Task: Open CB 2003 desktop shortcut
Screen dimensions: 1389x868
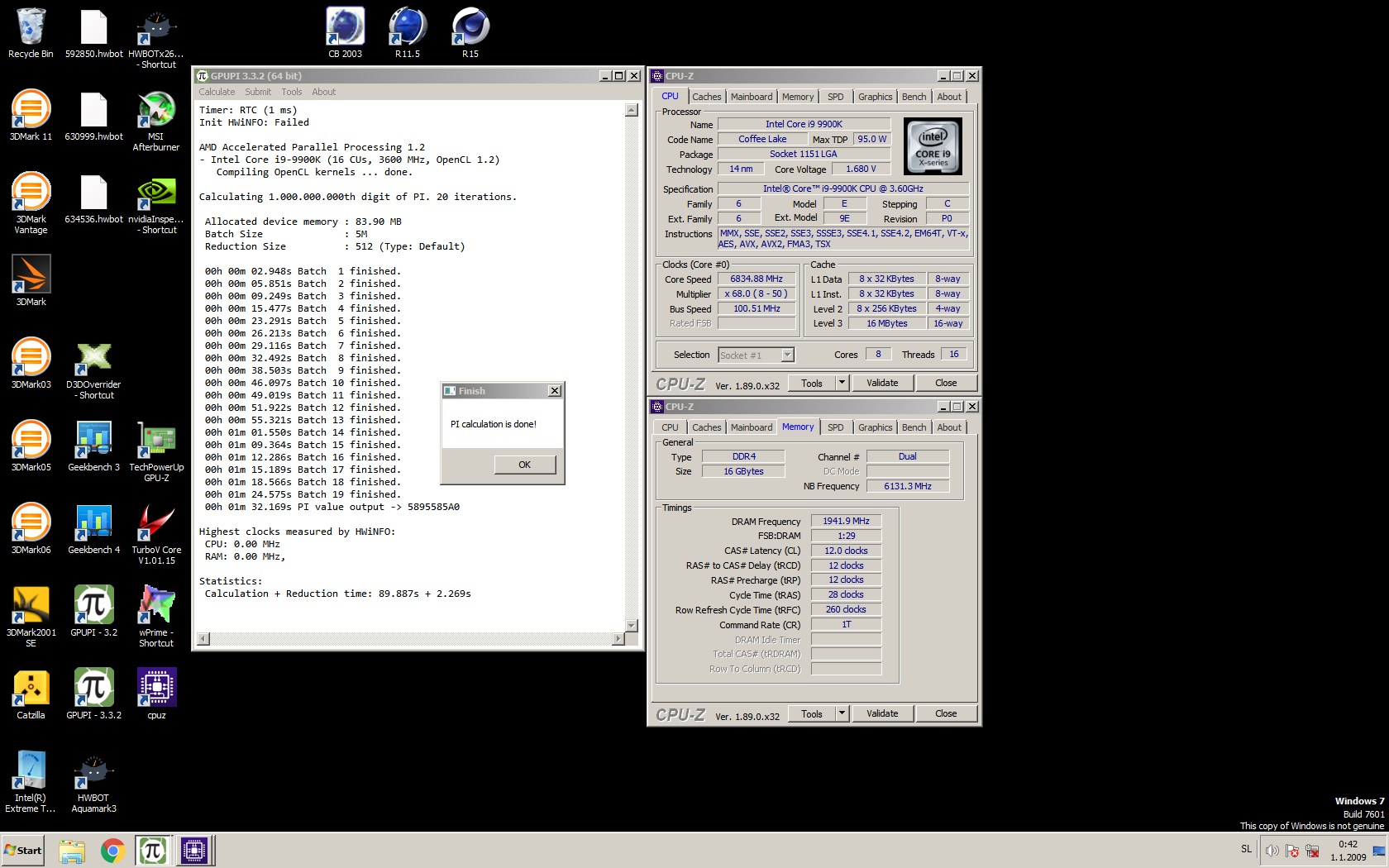Action: (x=346, y=33)
